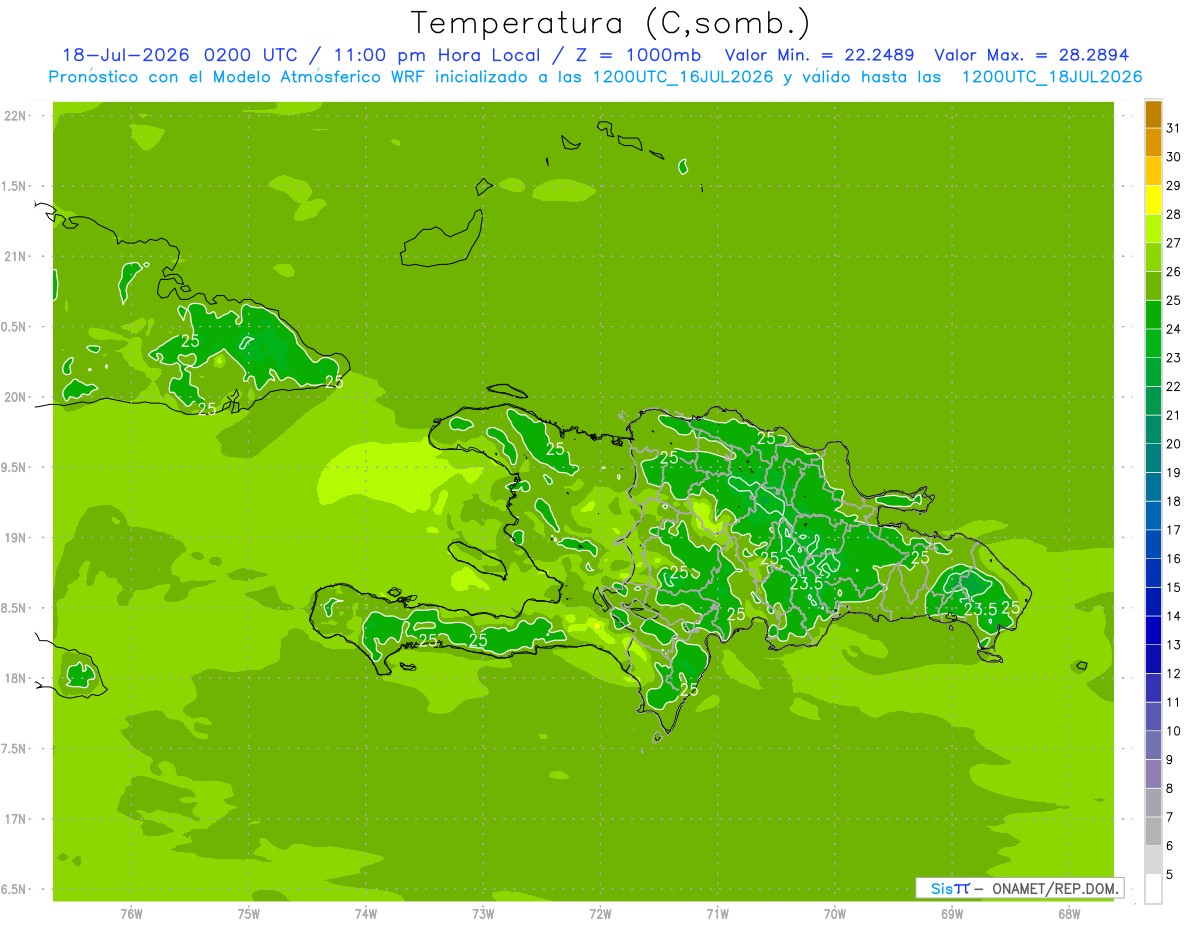The height and width of the screenshot is (927, 1200).
Task: Click the 69W longitude axis label
Action: coord(952,913)
